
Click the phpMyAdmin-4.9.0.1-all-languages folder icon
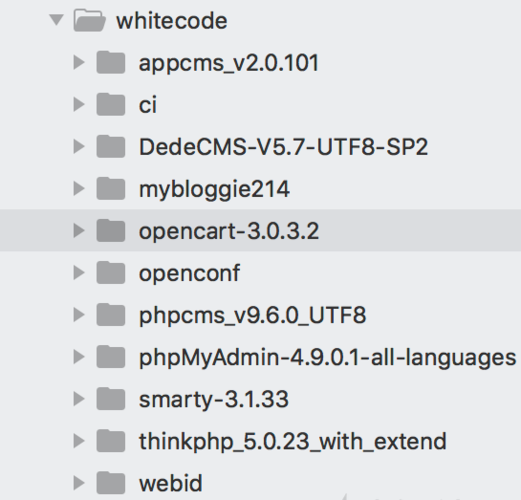[111, 357]
